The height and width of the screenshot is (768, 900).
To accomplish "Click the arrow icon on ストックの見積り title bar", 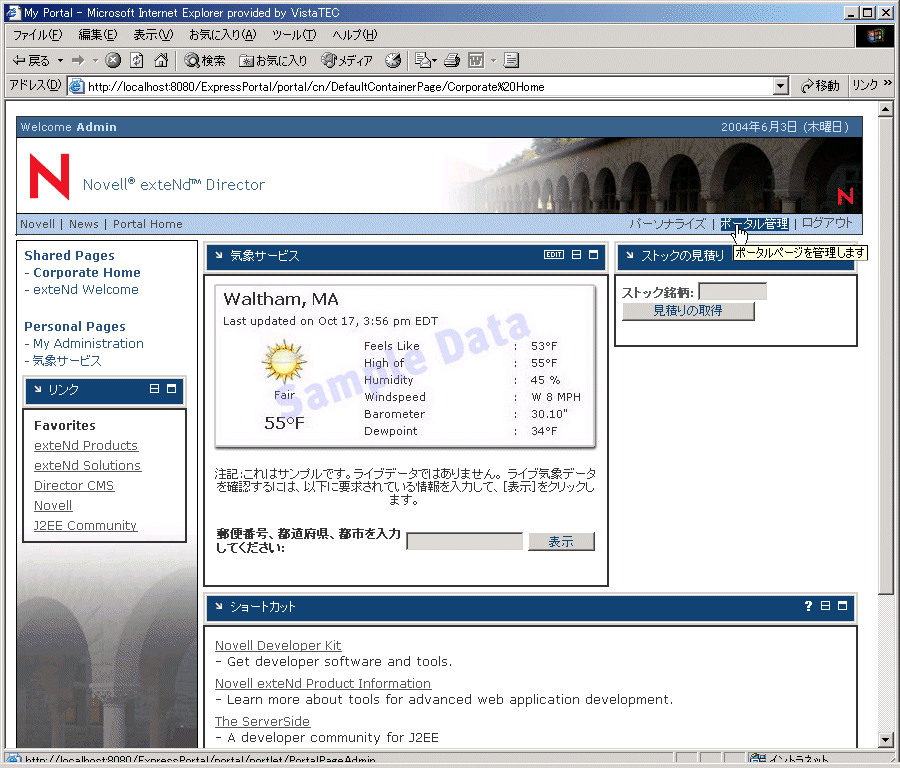I will pos(630,255).
